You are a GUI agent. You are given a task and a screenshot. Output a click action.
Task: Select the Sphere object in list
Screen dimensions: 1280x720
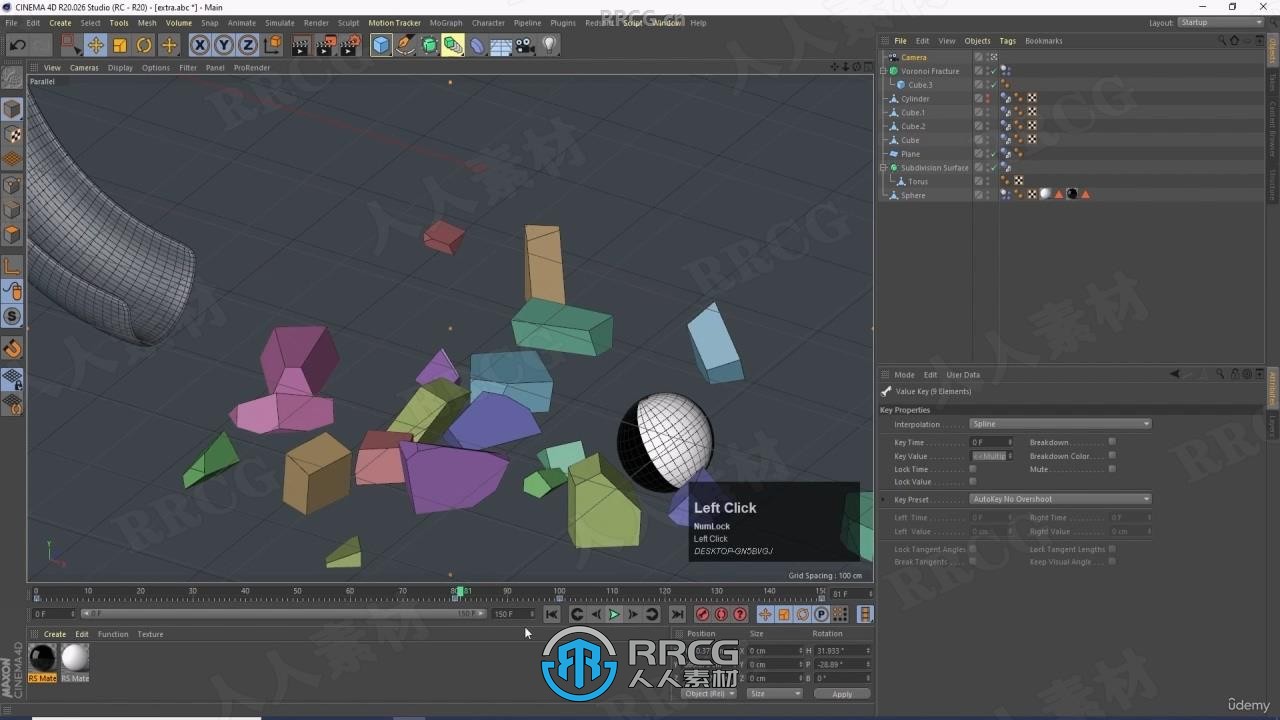click(913, 196)
